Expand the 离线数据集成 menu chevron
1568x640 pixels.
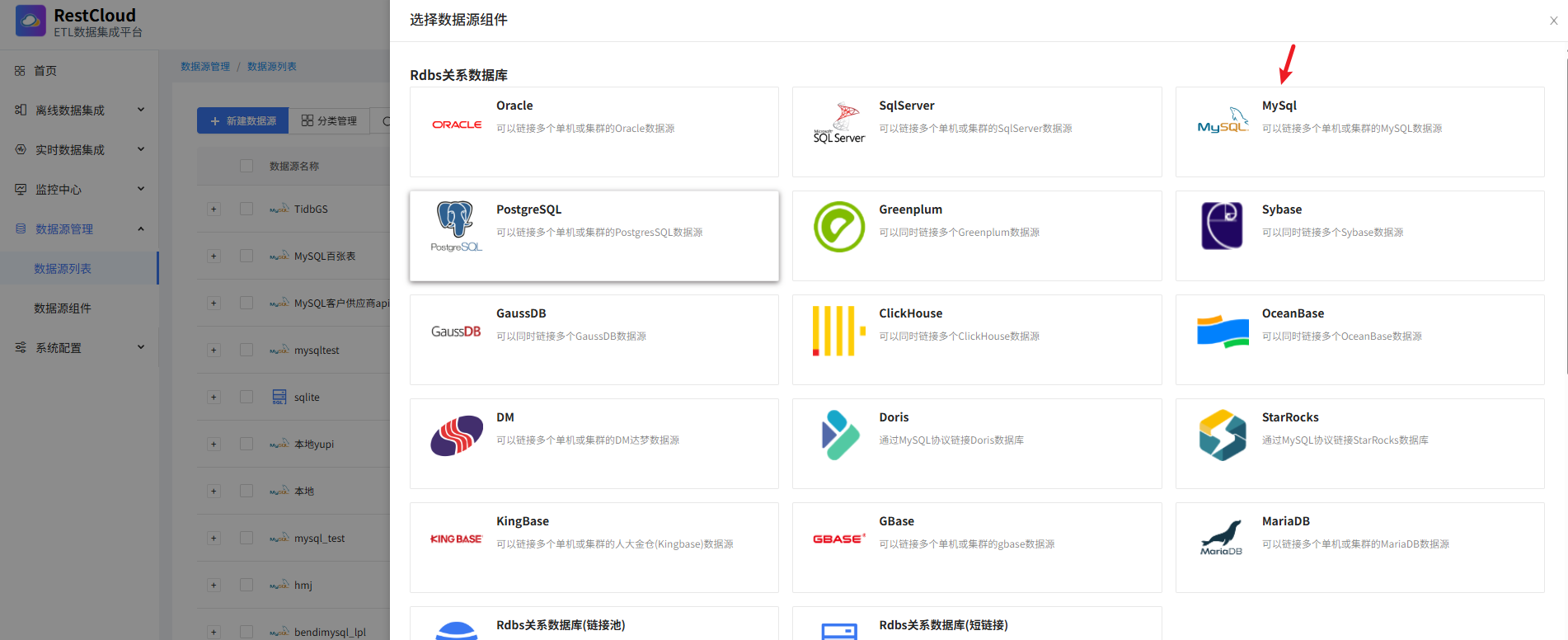coord(141,110)
